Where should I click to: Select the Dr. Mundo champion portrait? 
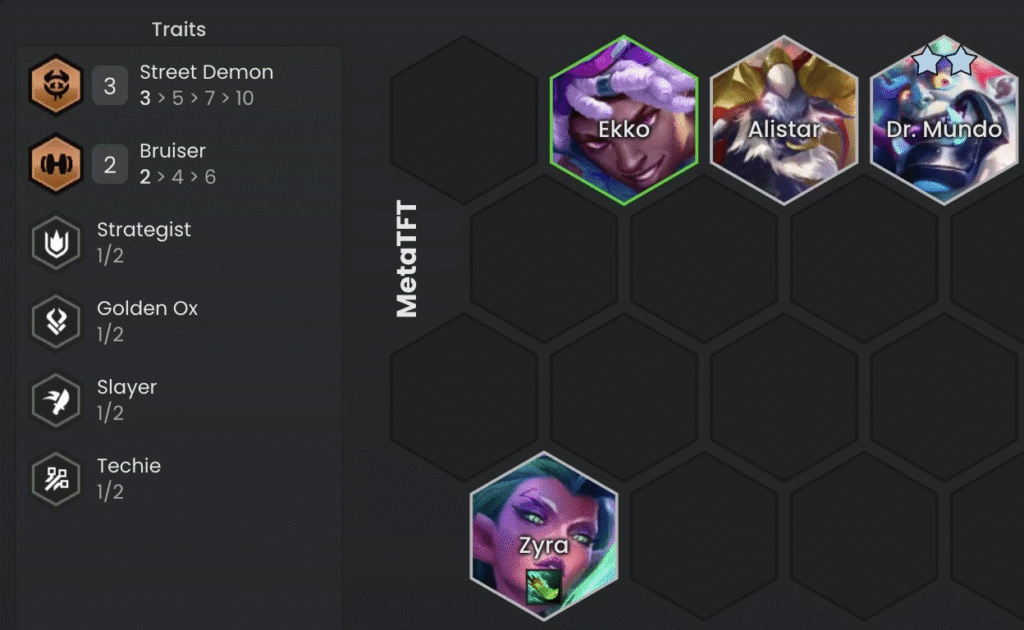(x=944, y=120)
